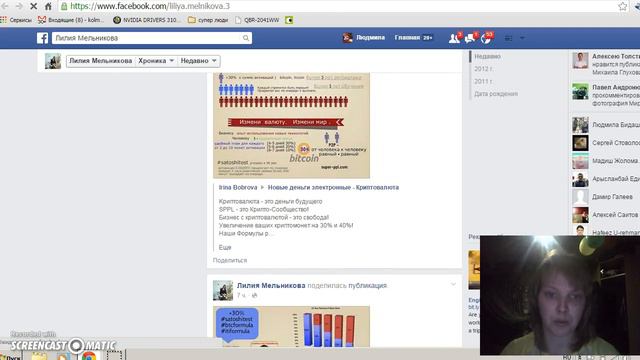Bookmark this page with the star

pyautogui.click(x=622, y=6)
